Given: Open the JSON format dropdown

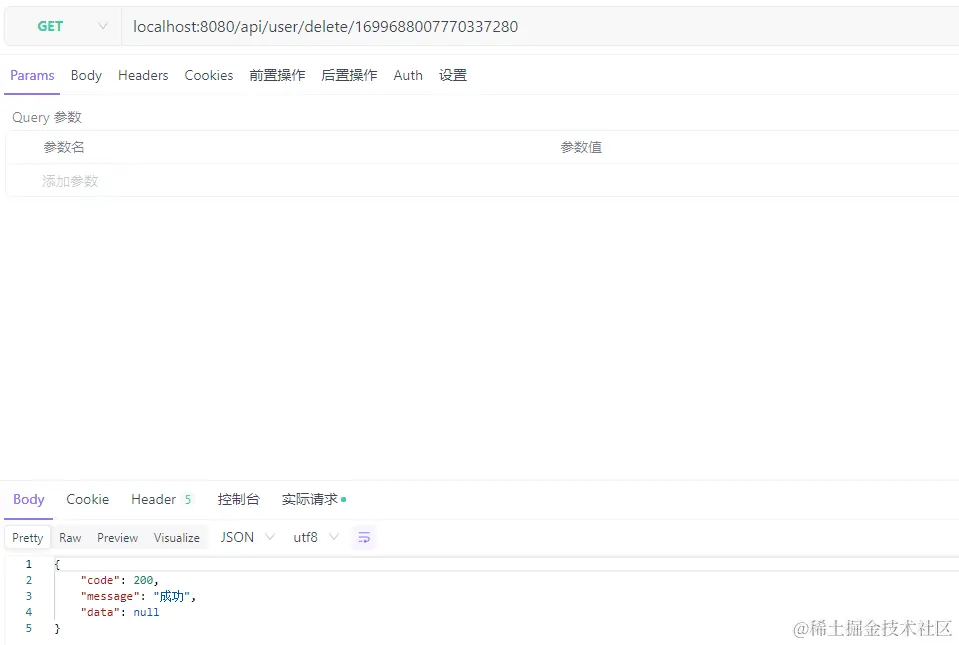Looking at the screenshot, I should [247, 537].
